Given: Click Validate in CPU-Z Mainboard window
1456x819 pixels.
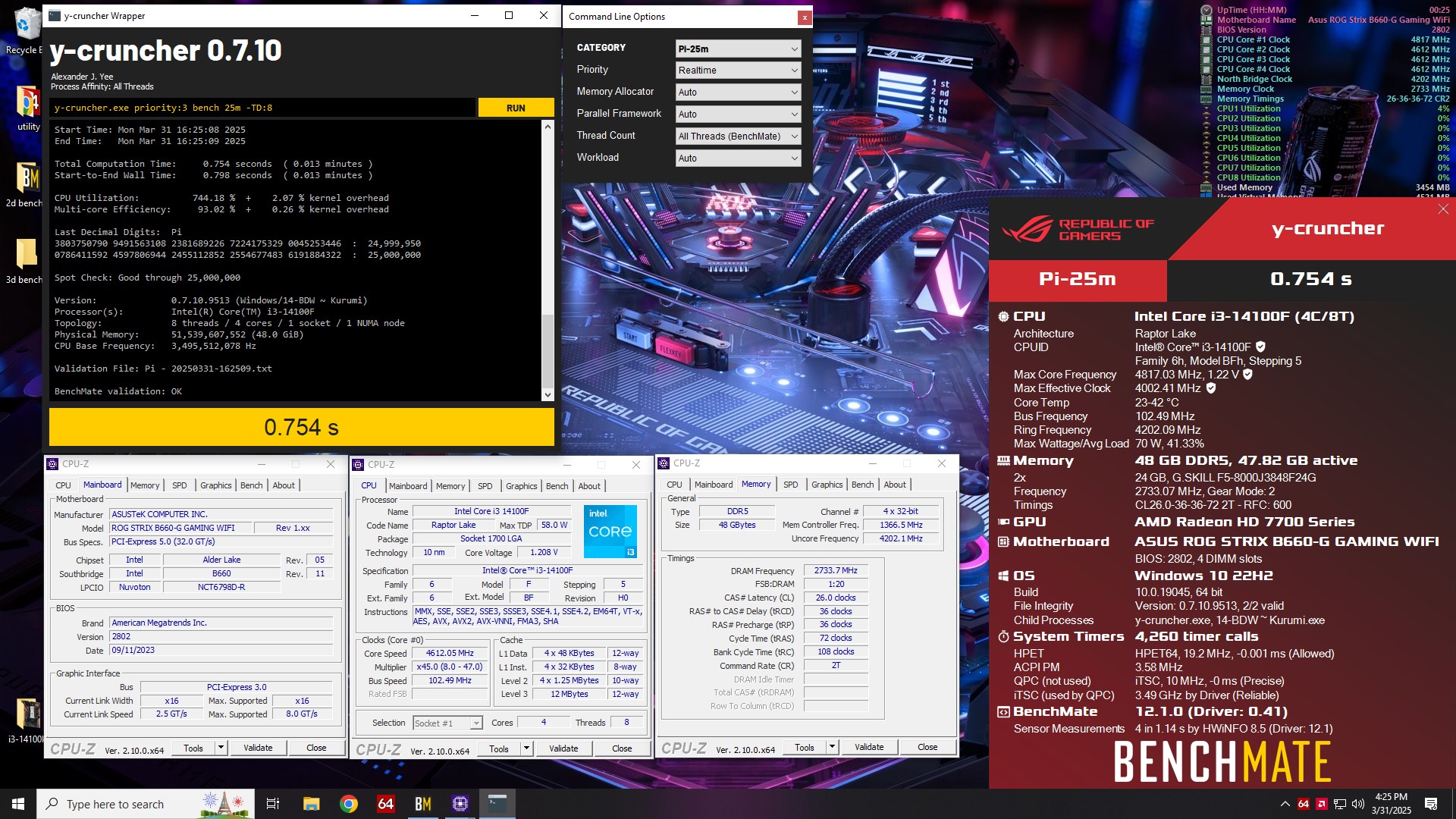Looking at the screenshot, I should coord(258,748).
